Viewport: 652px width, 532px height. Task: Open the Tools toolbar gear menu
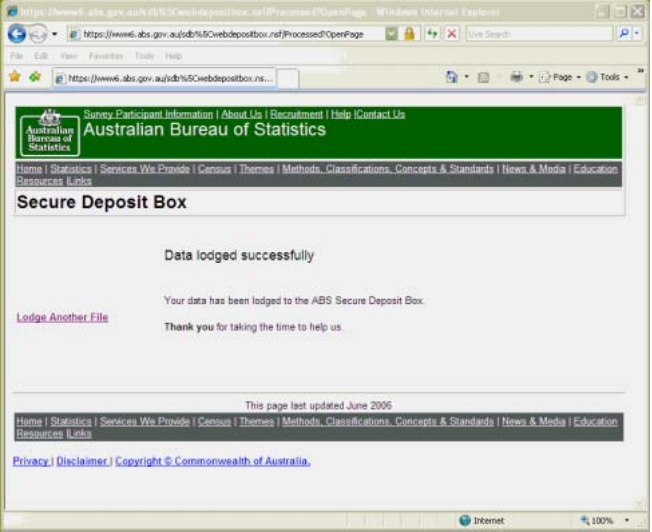(x=607, y=77)
